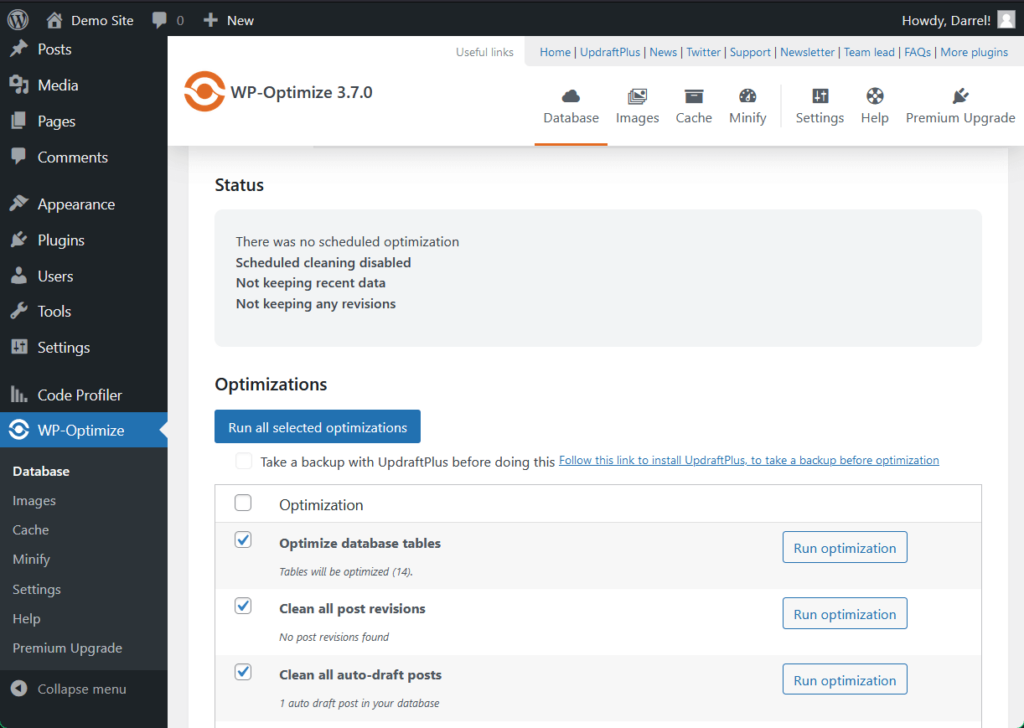
Task: Open the Demo Site home icon
Action: [54, 20]
